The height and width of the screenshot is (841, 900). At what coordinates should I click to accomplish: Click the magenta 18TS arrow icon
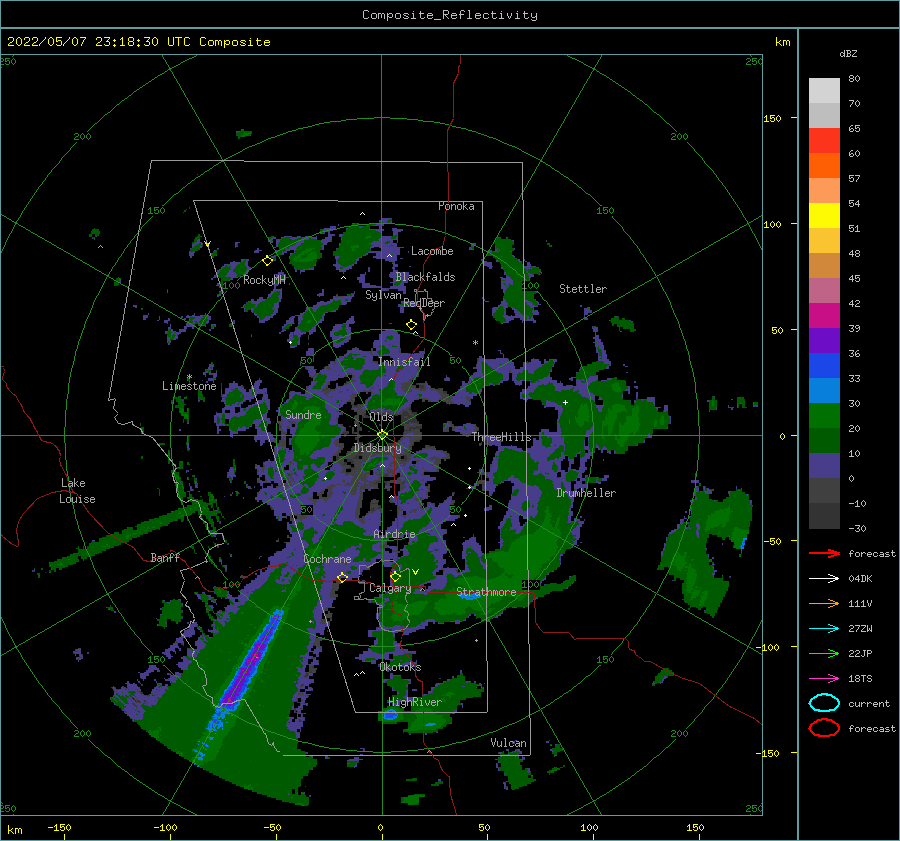[824, 679]
